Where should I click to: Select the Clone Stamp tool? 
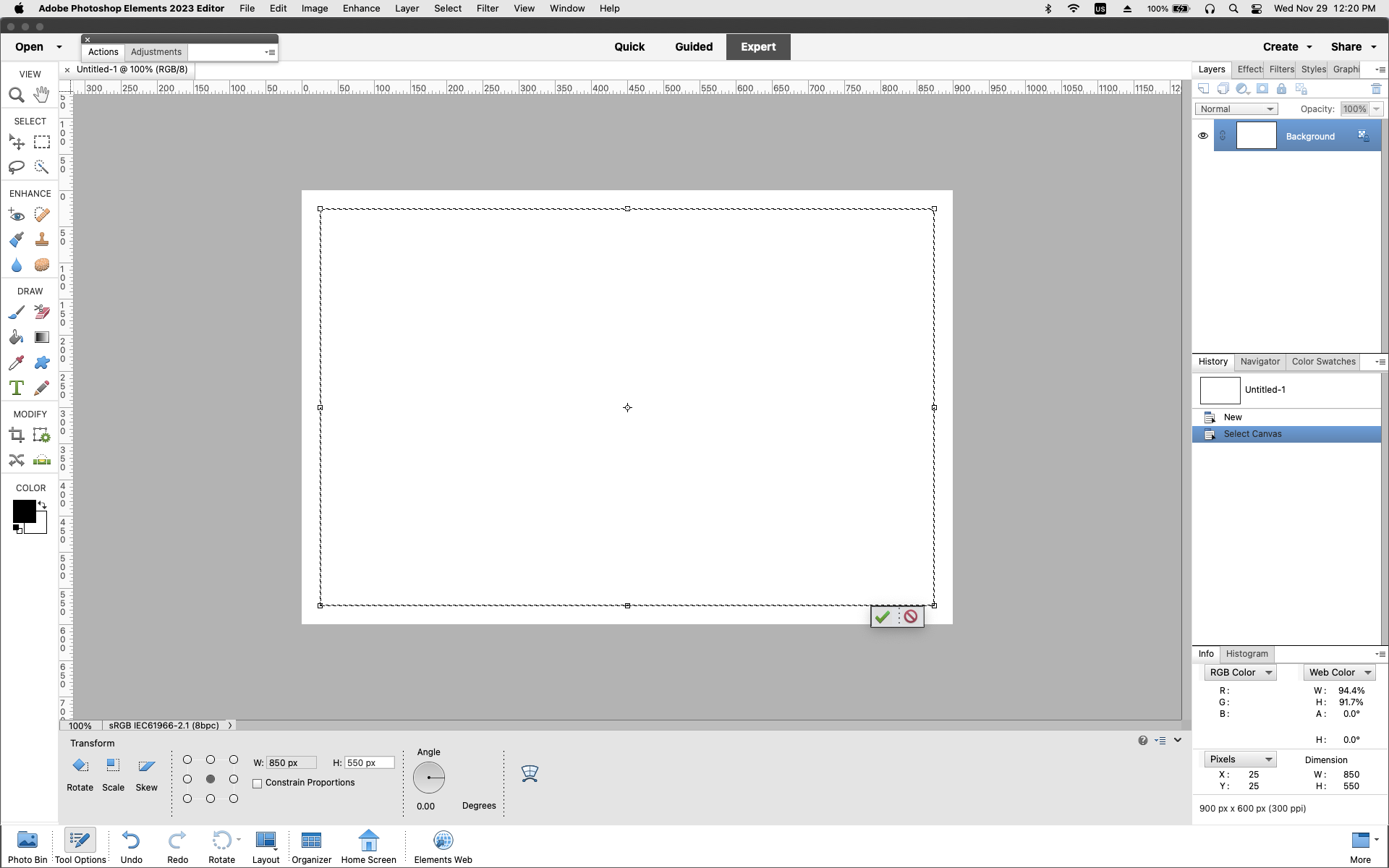click(41, 239)
